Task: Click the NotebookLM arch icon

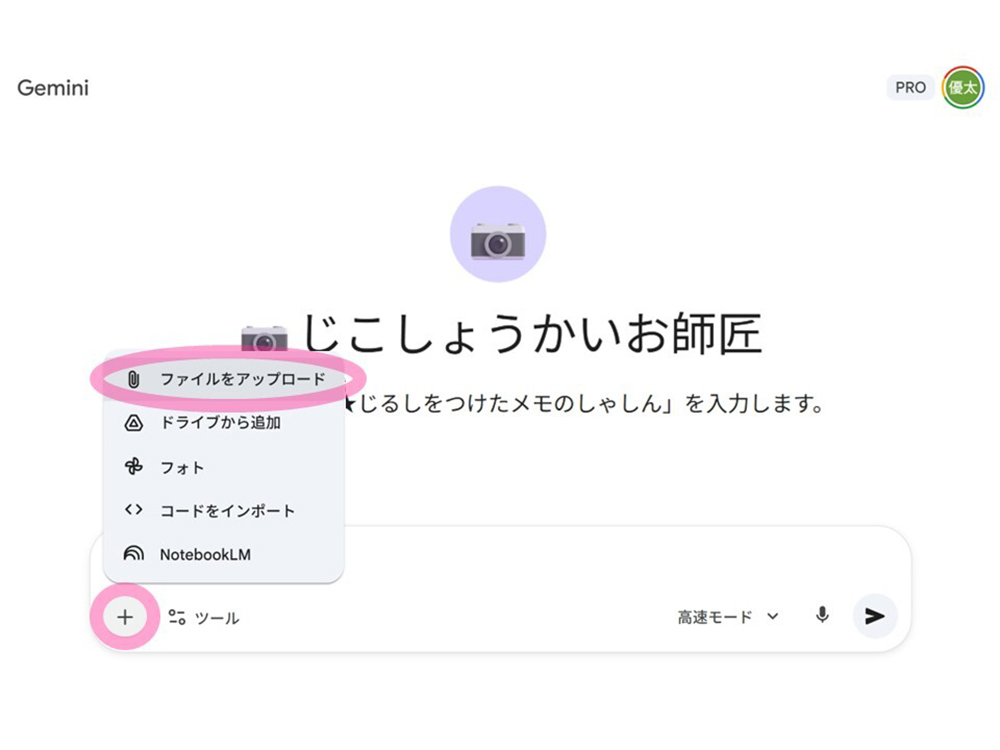Action: (x=134, y=554)
